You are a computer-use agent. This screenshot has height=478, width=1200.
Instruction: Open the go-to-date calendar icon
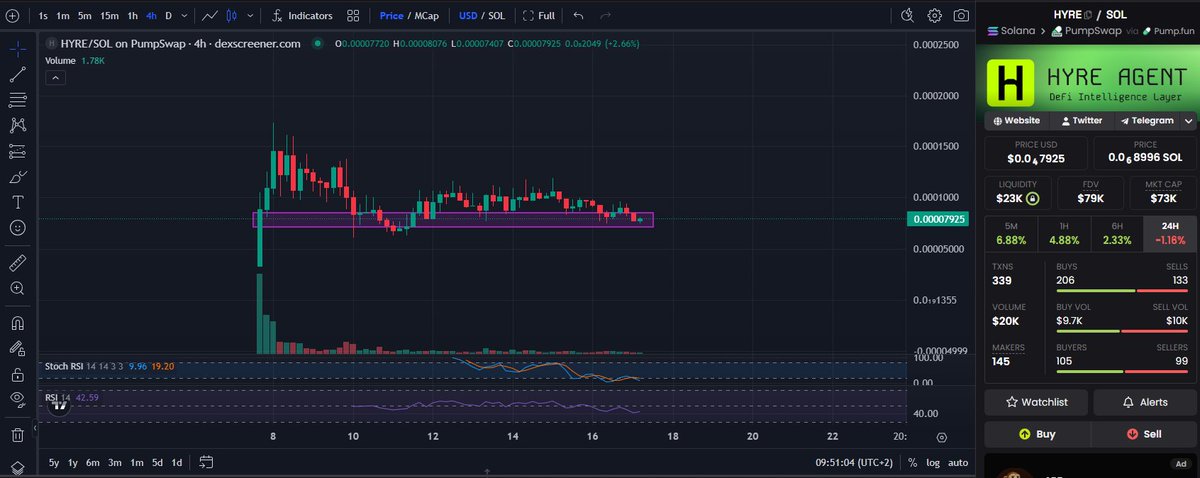pos(207,462)
